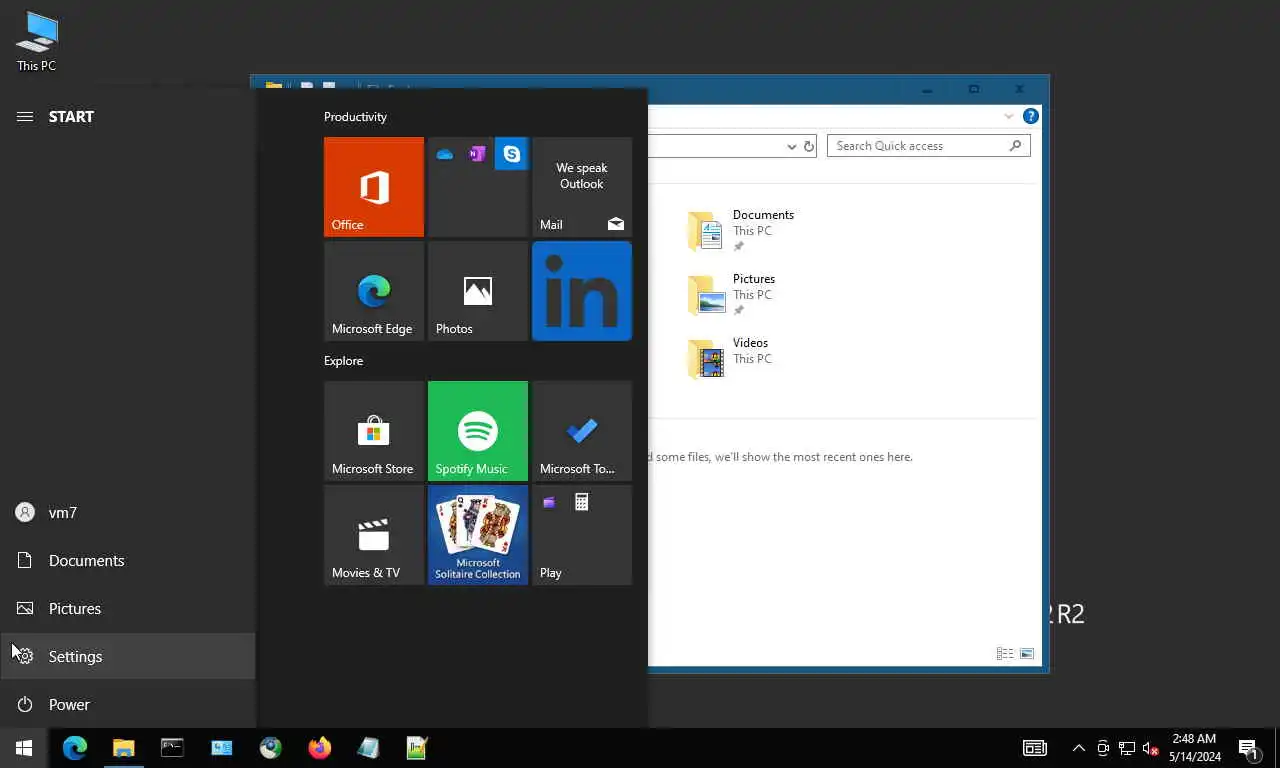Open File Explorer from the taskbar

pos(123,748)
